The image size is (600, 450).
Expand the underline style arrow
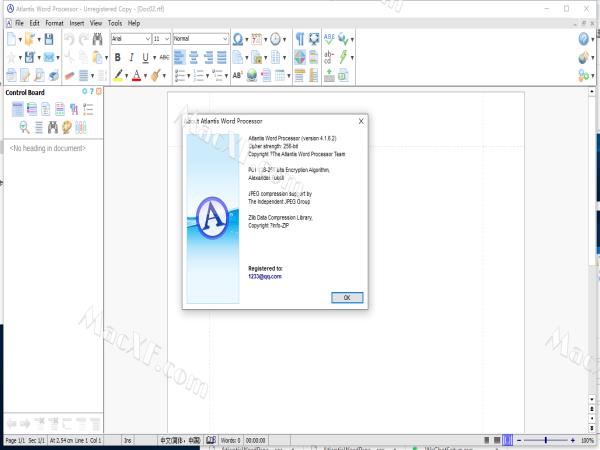tap(154, 58)
